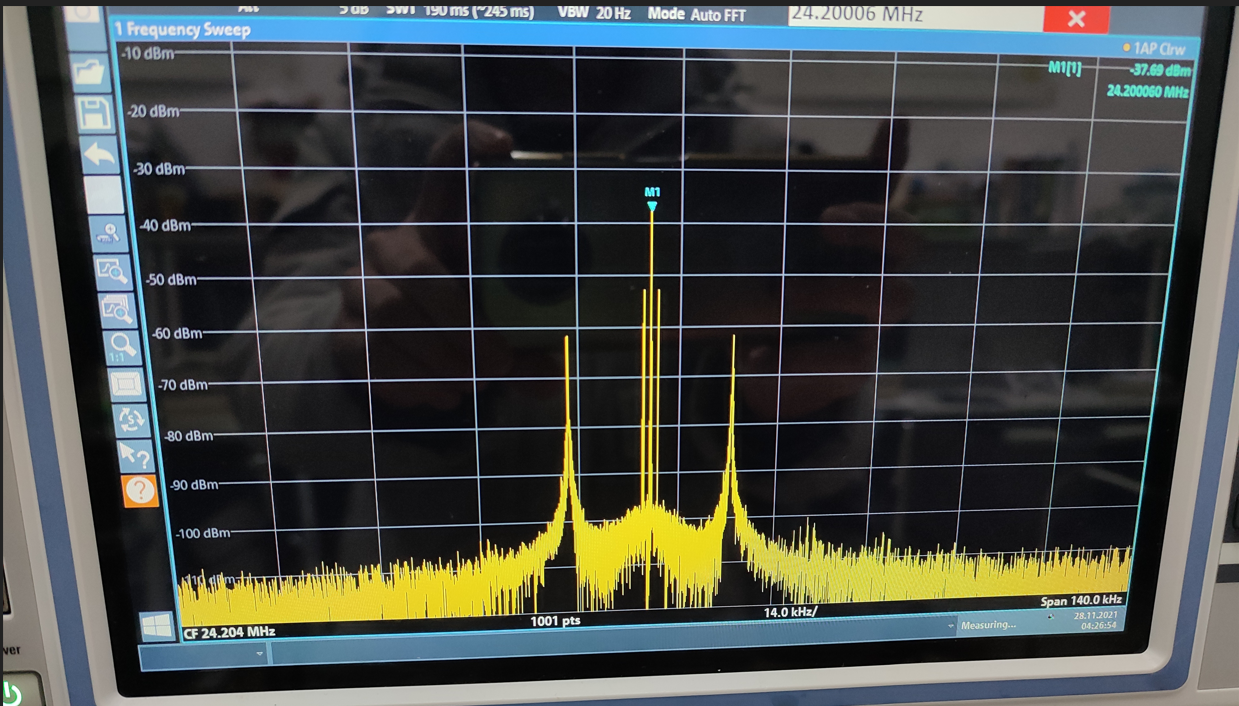Open file using the folder icon
The image size is (1239, 706).
point(90,72)
